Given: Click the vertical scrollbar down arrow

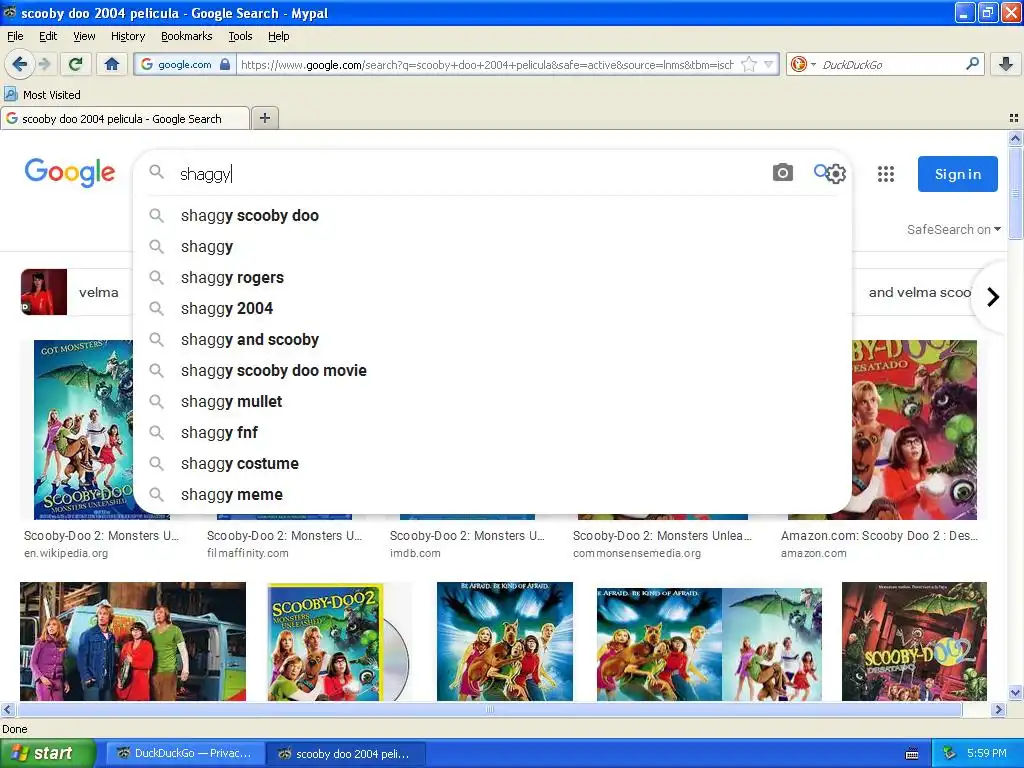Looking at the screenshot, I should pos(1015,693).
